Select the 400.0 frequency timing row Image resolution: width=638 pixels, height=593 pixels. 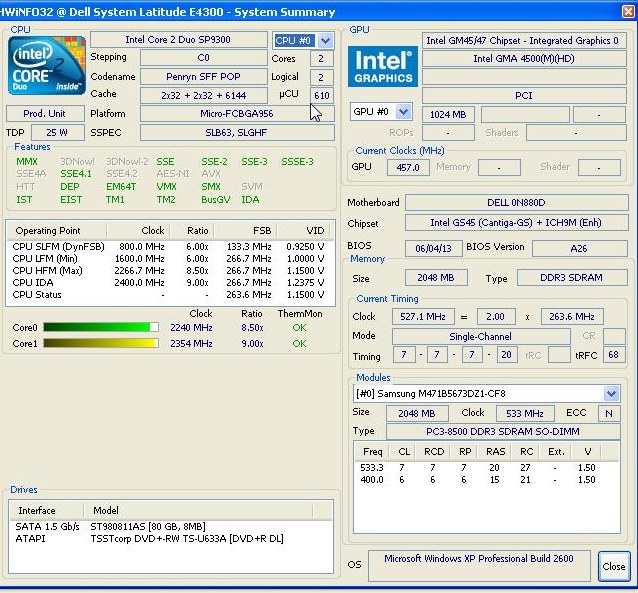point(486,480)
